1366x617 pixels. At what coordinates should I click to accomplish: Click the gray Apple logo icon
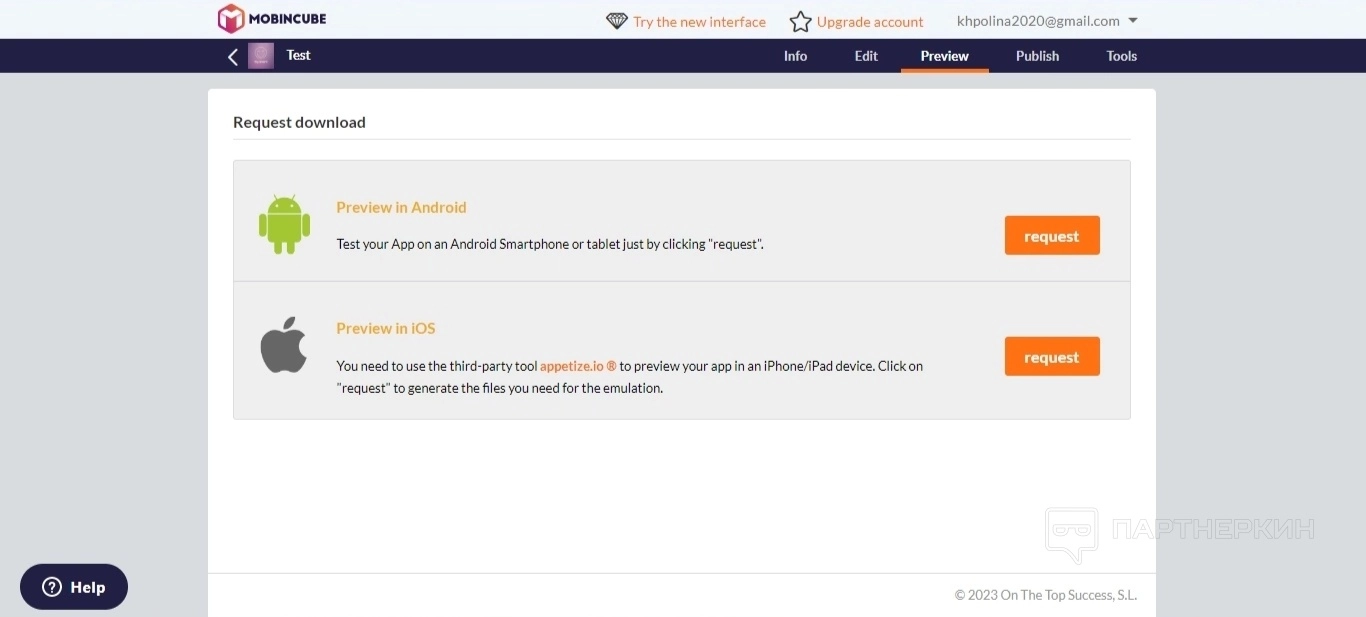[x=284, y=345]
